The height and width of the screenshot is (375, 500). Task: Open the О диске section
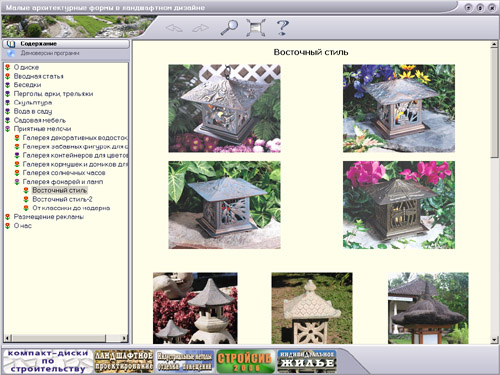click(26, 67)
